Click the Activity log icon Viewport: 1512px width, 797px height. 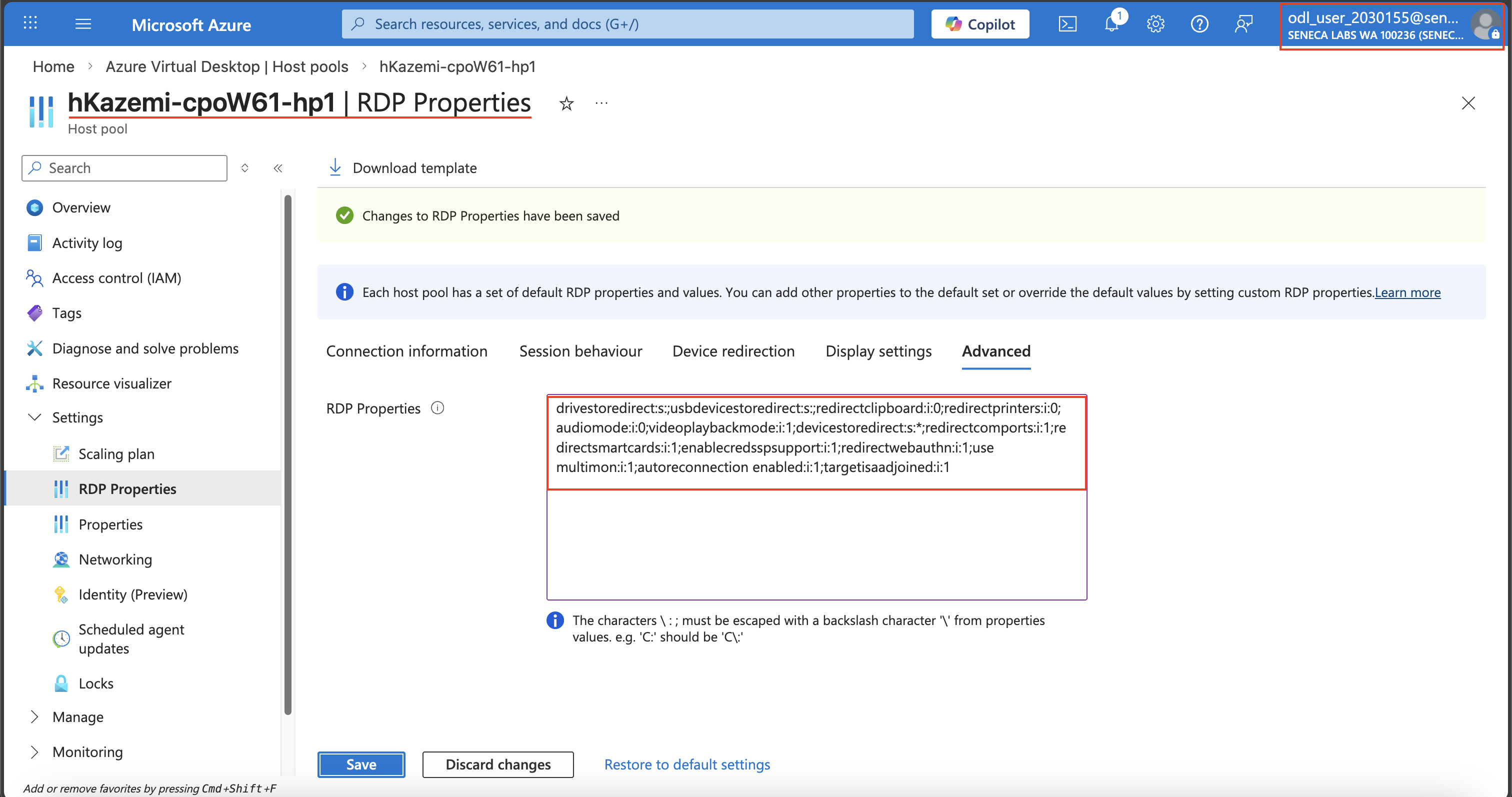(34, 242)
